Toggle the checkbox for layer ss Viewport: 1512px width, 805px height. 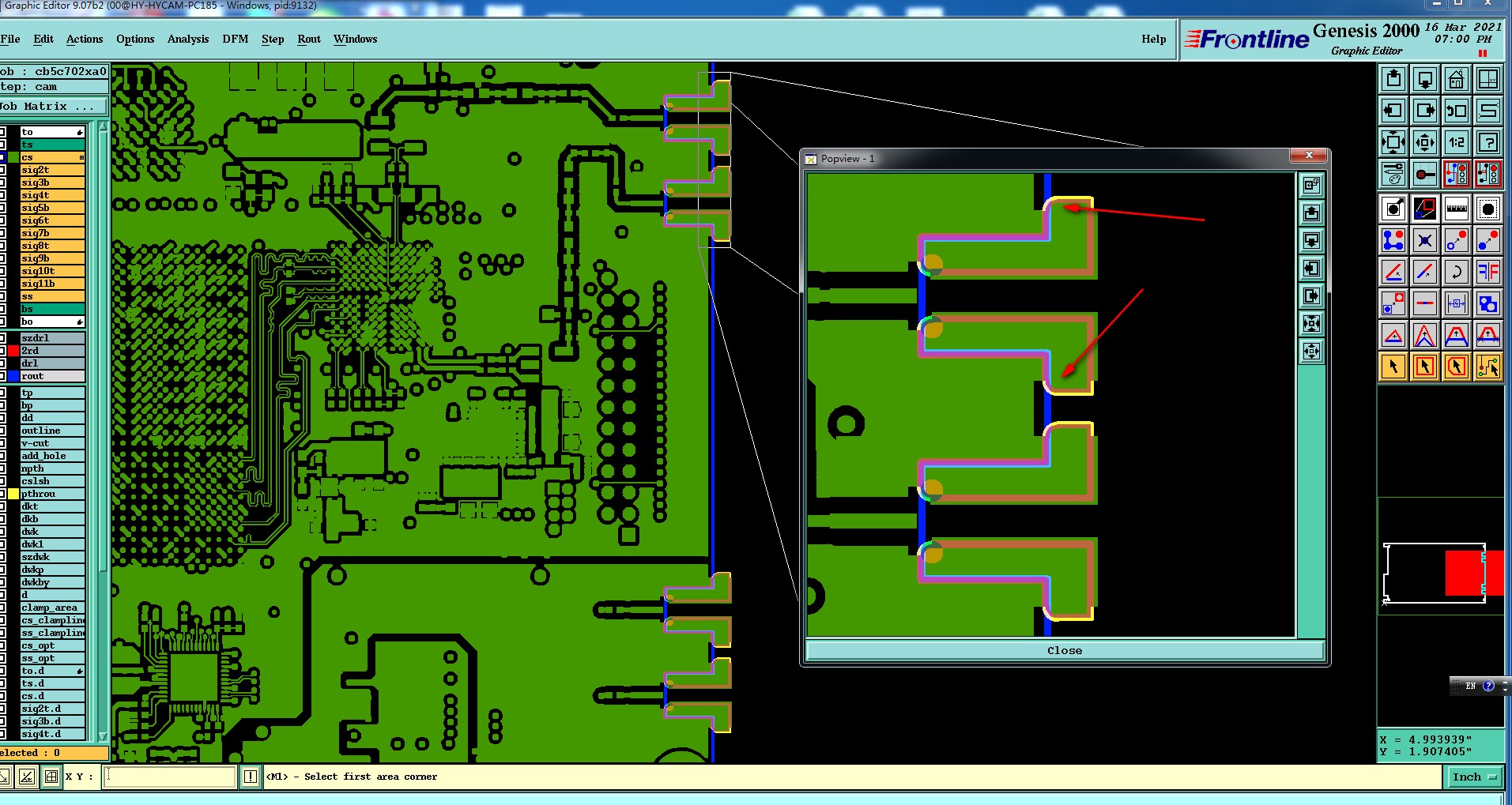[x=2, y=296]
